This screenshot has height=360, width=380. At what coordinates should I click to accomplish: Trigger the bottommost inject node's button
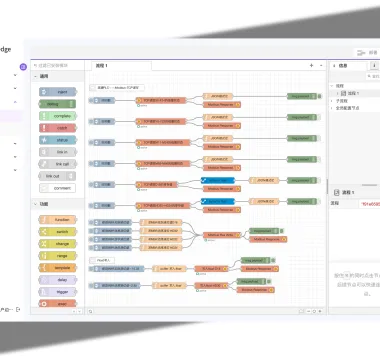(x=91, y=286)
